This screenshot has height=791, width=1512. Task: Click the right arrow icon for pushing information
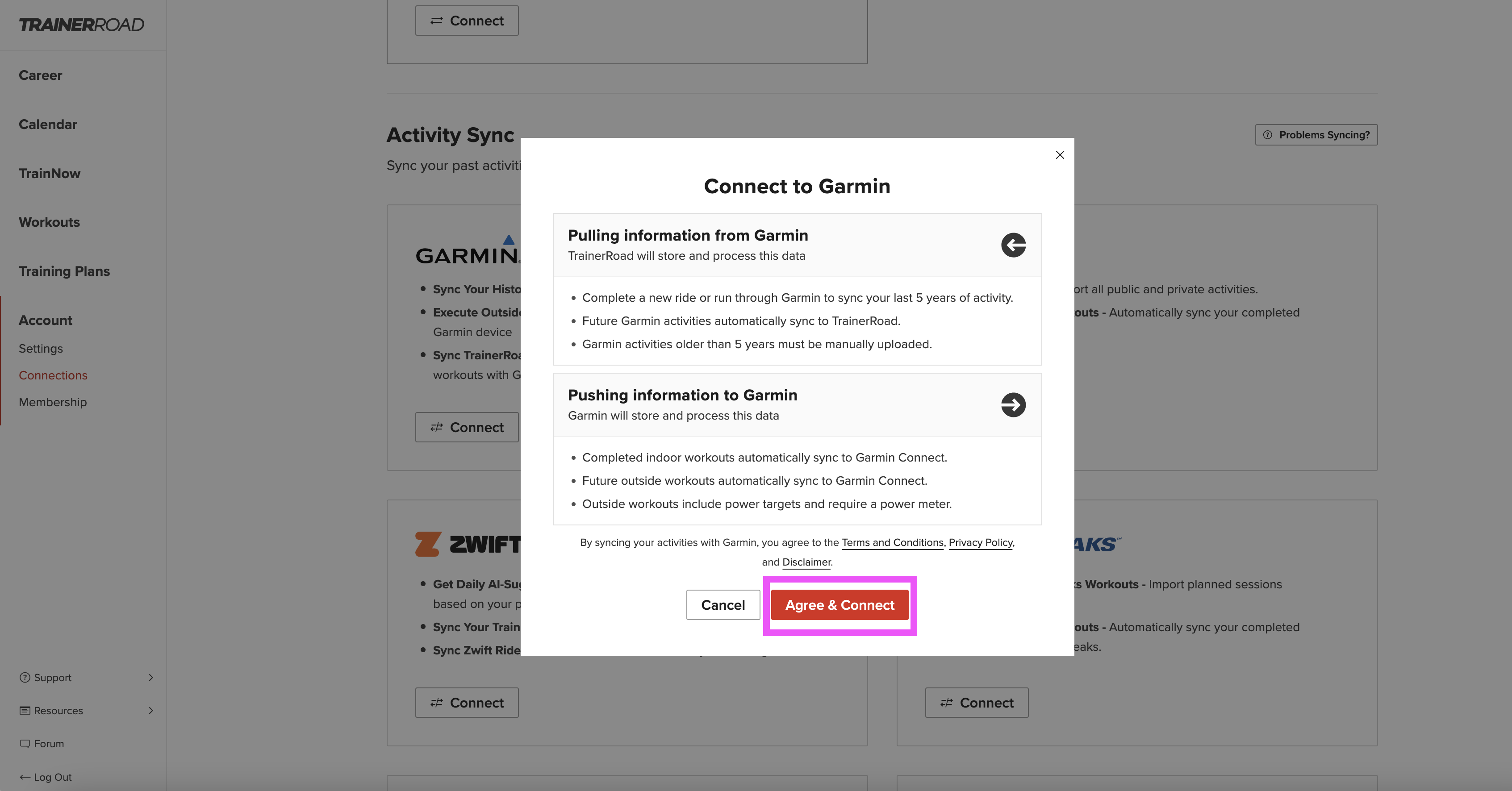point(1013,405)
